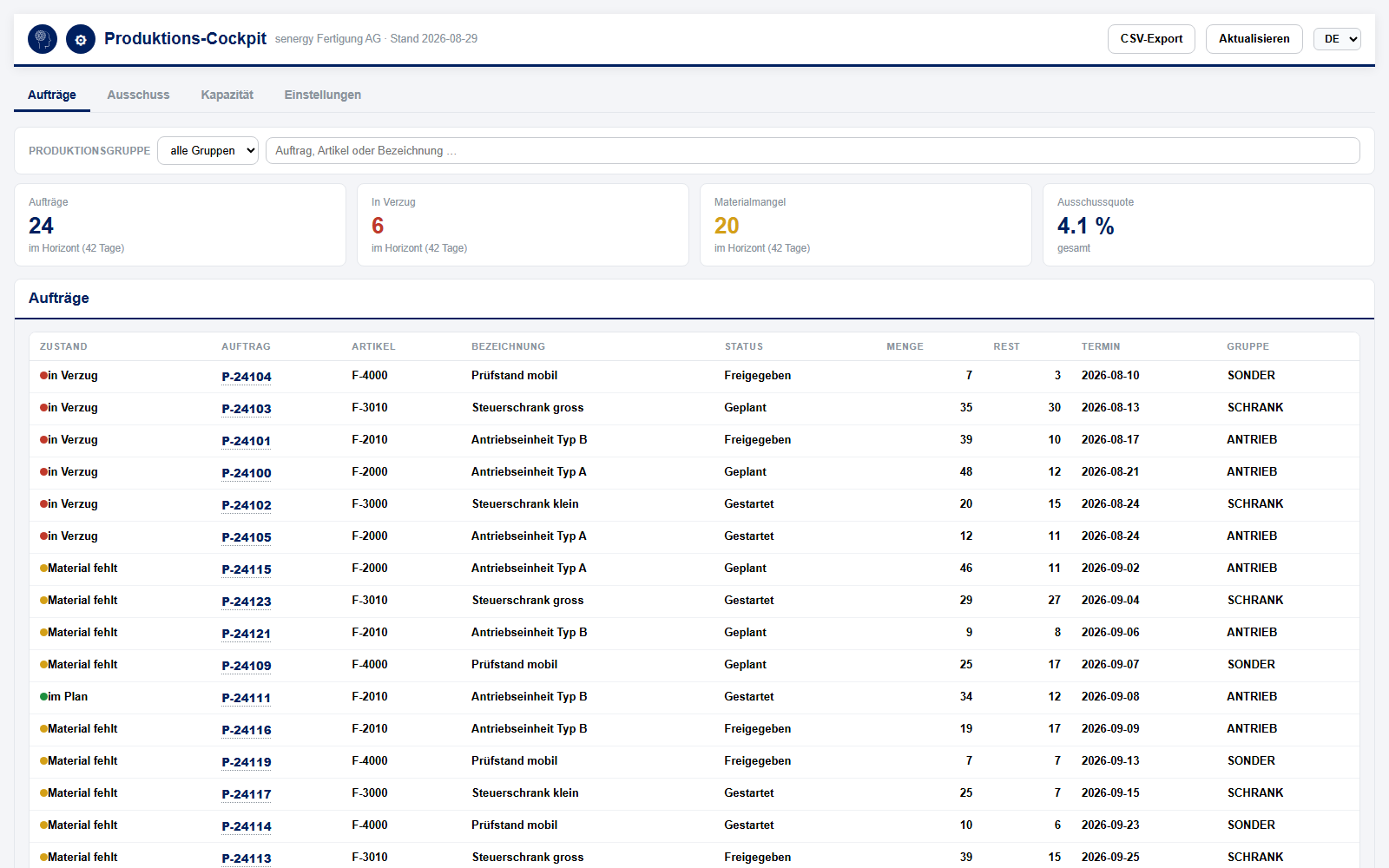Open order link P-24111
The image size is (1389, 868).
pos(247,698)
